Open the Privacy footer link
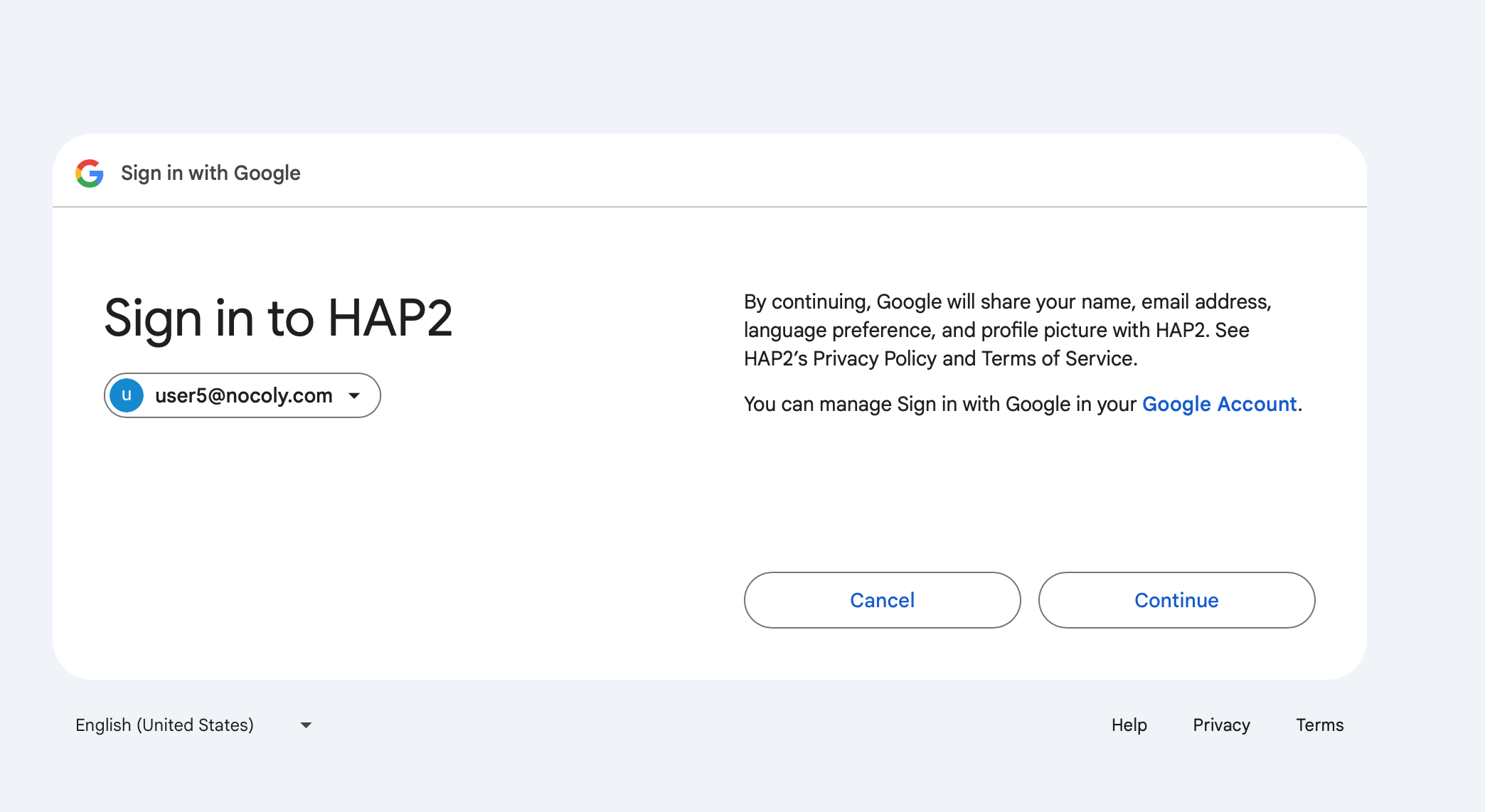The image size is (1485, 812). coord(1221,725)
